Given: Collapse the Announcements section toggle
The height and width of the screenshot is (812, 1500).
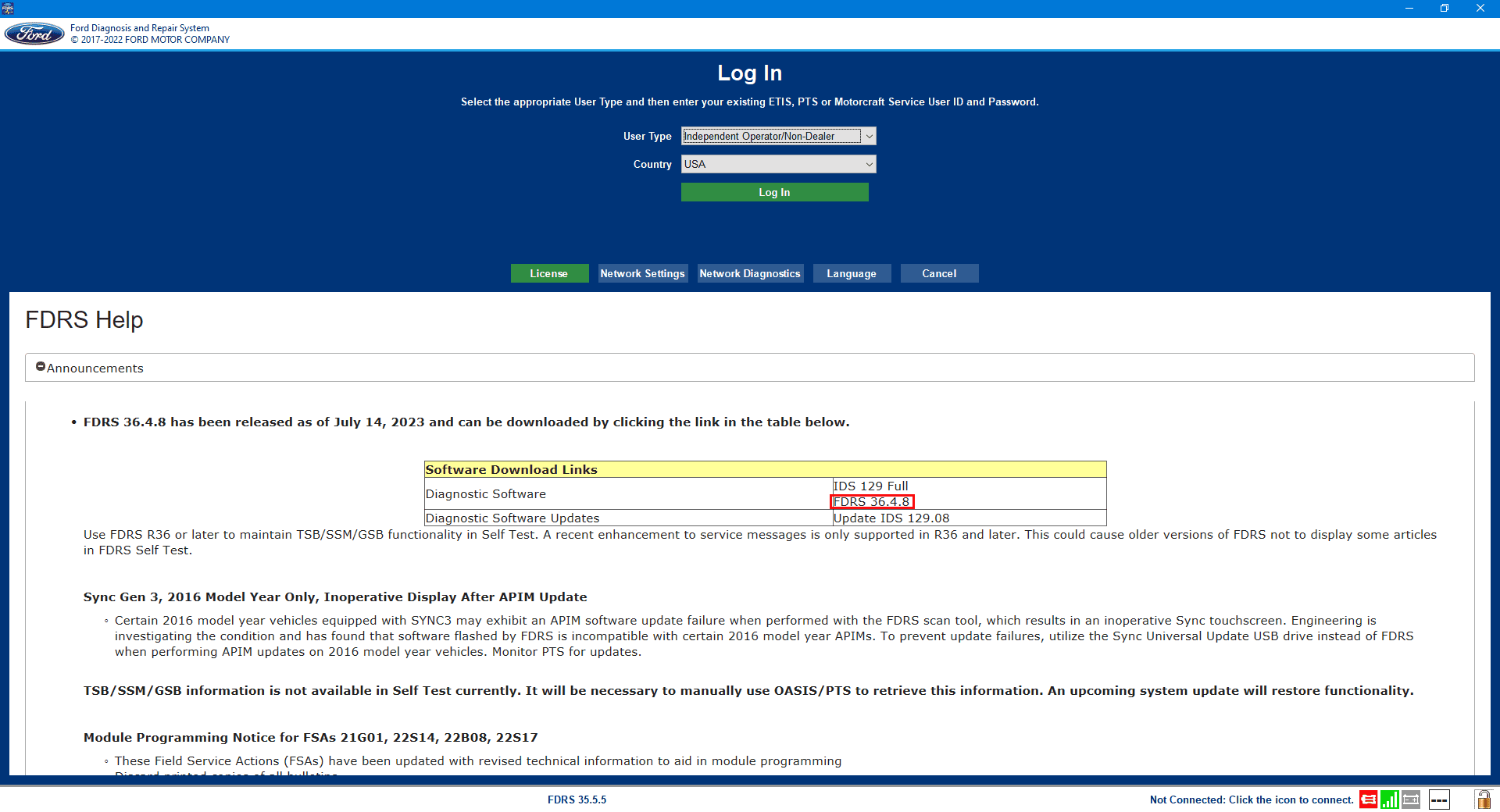Looking at the screenshot, I should coord(41,367).
